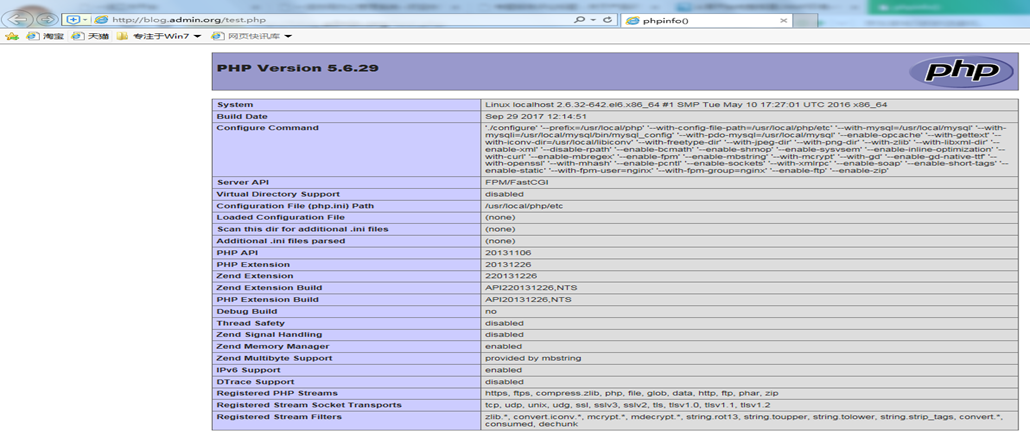The width and height of the screenshot is (1030, 433).
Task: Click the search magnifier in the address bar
Action: 579,20
